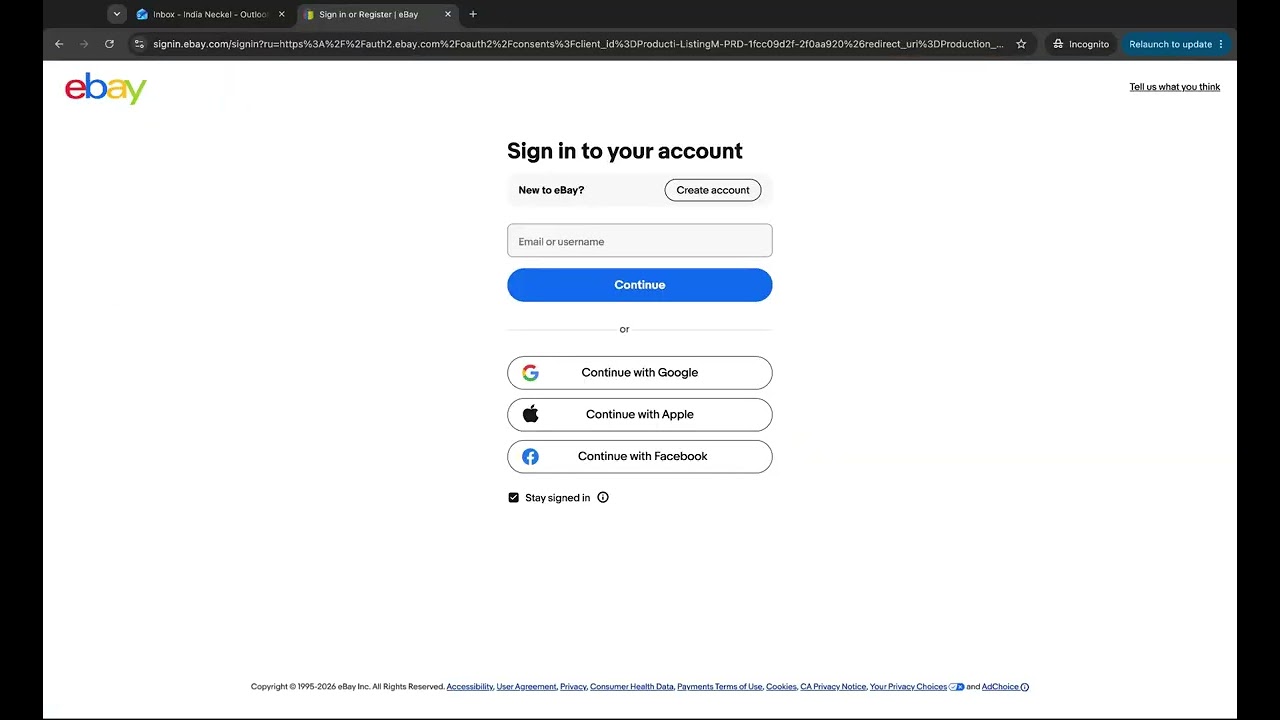Click the AdChoice info icon
Screen dimensions: 1280x720
(1024, 687)
